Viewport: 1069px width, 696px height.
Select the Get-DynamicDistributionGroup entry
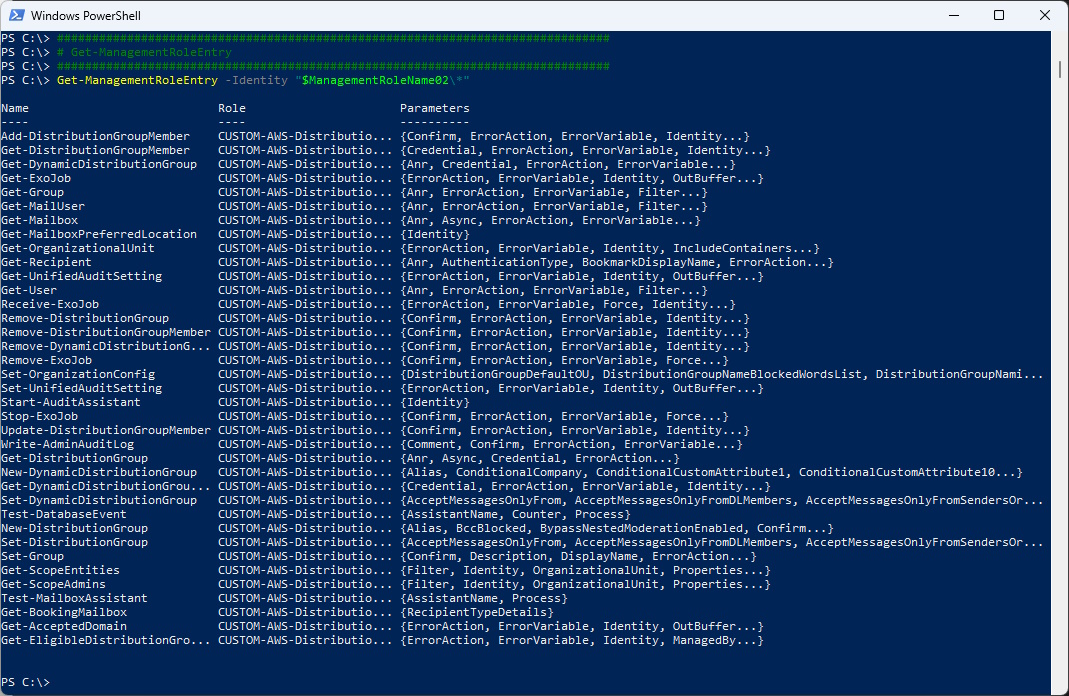click(x=99, y=164)
